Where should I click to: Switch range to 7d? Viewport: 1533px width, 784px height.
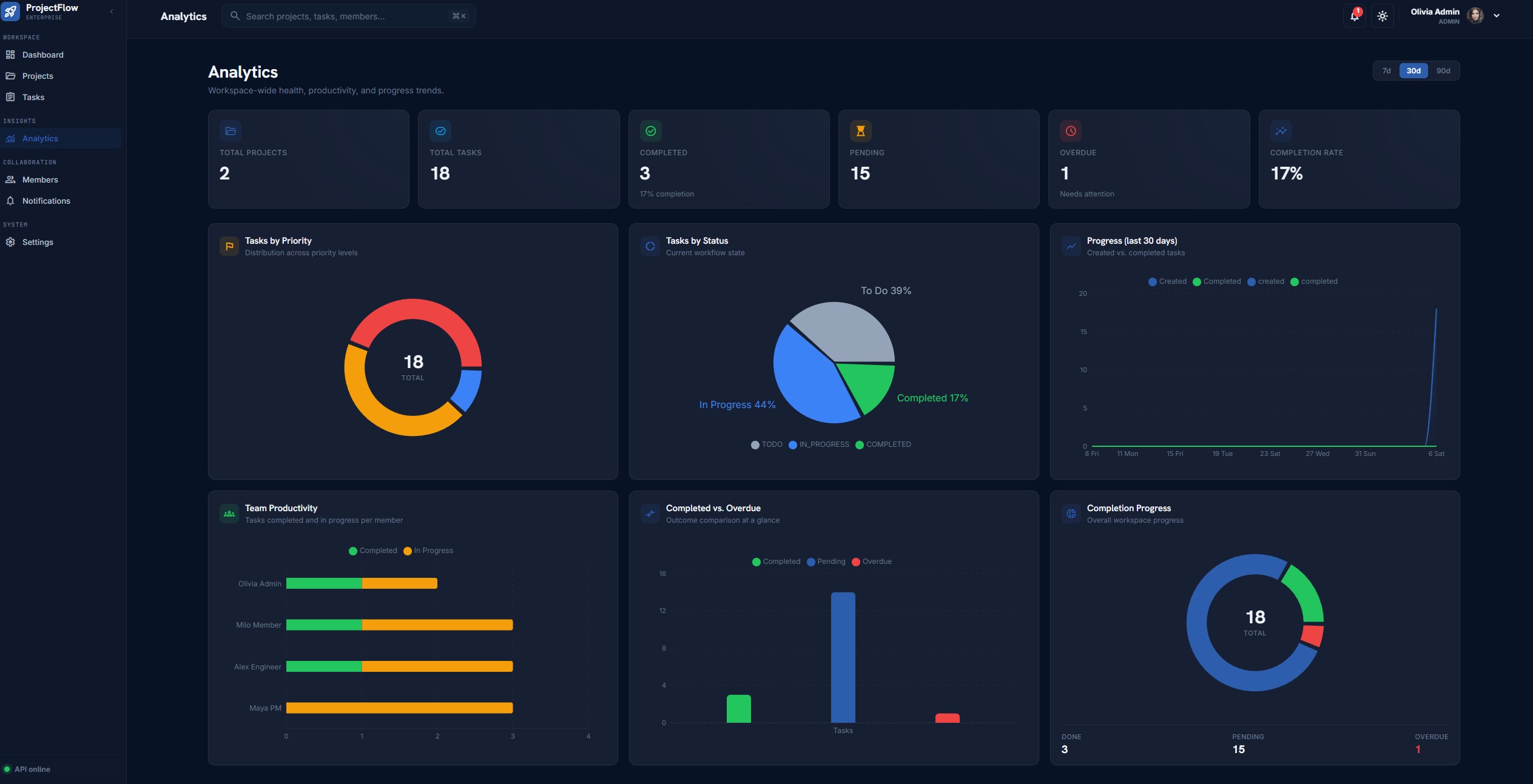point(1386,71)
